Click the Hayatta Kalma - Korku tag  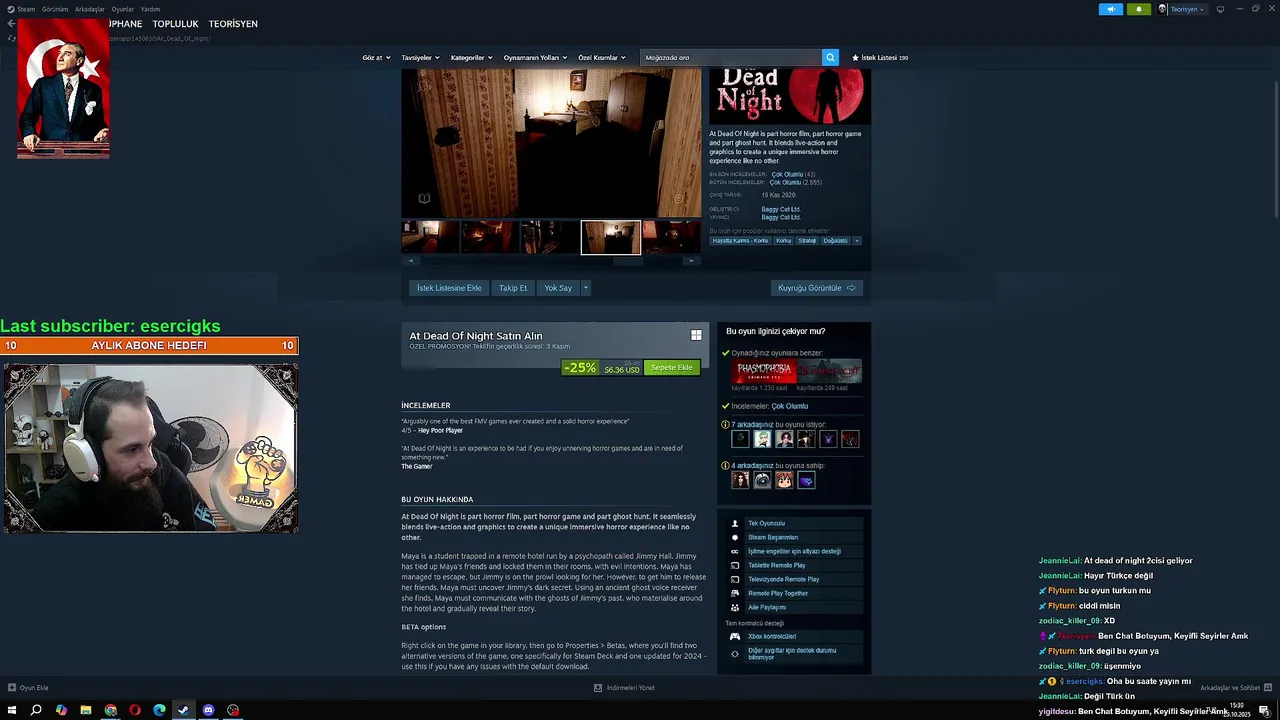(740, 241)
